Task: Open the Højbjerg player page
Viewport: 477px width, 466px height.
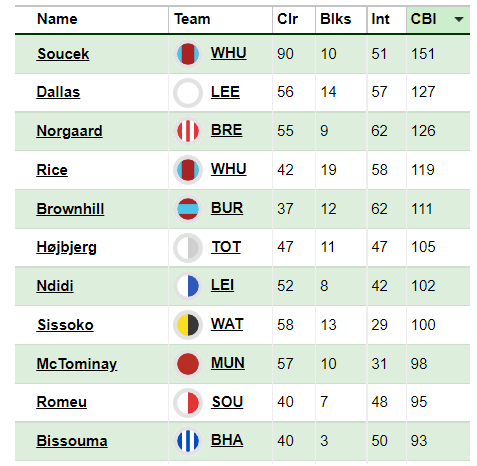Action: click(66, 248)
